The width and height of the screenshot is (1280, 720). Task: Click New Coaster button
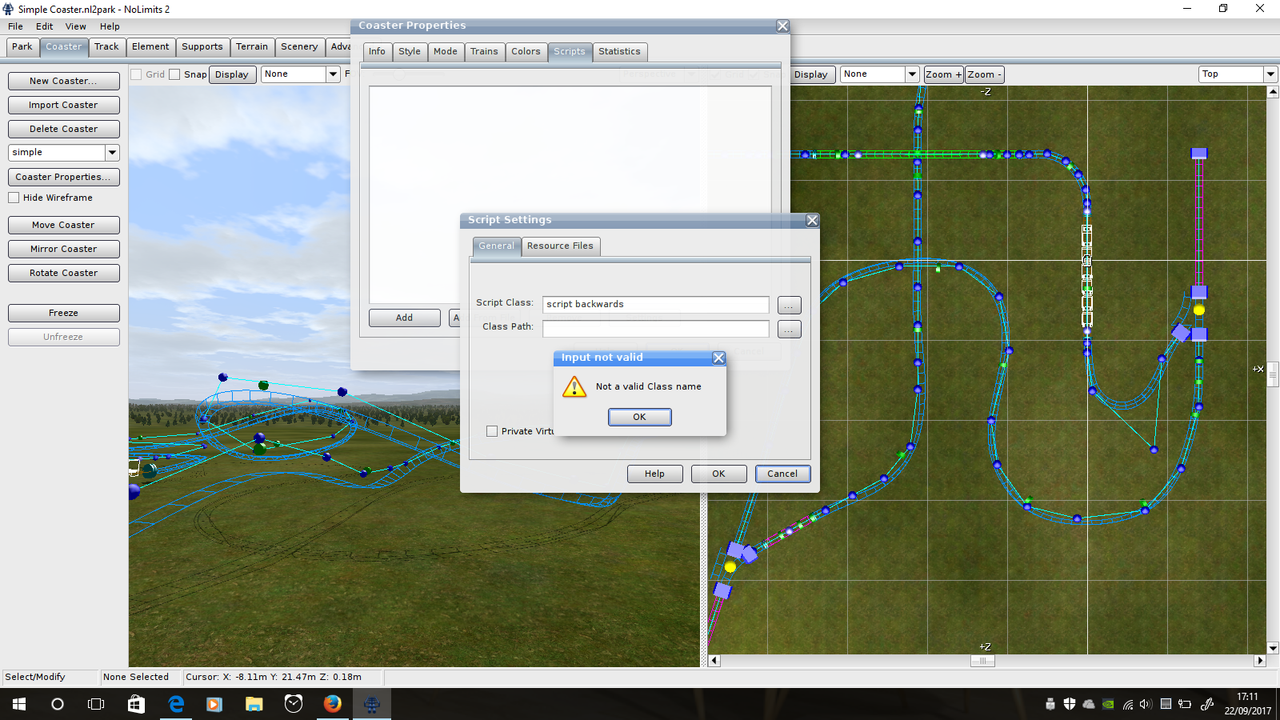pos(63,81)
